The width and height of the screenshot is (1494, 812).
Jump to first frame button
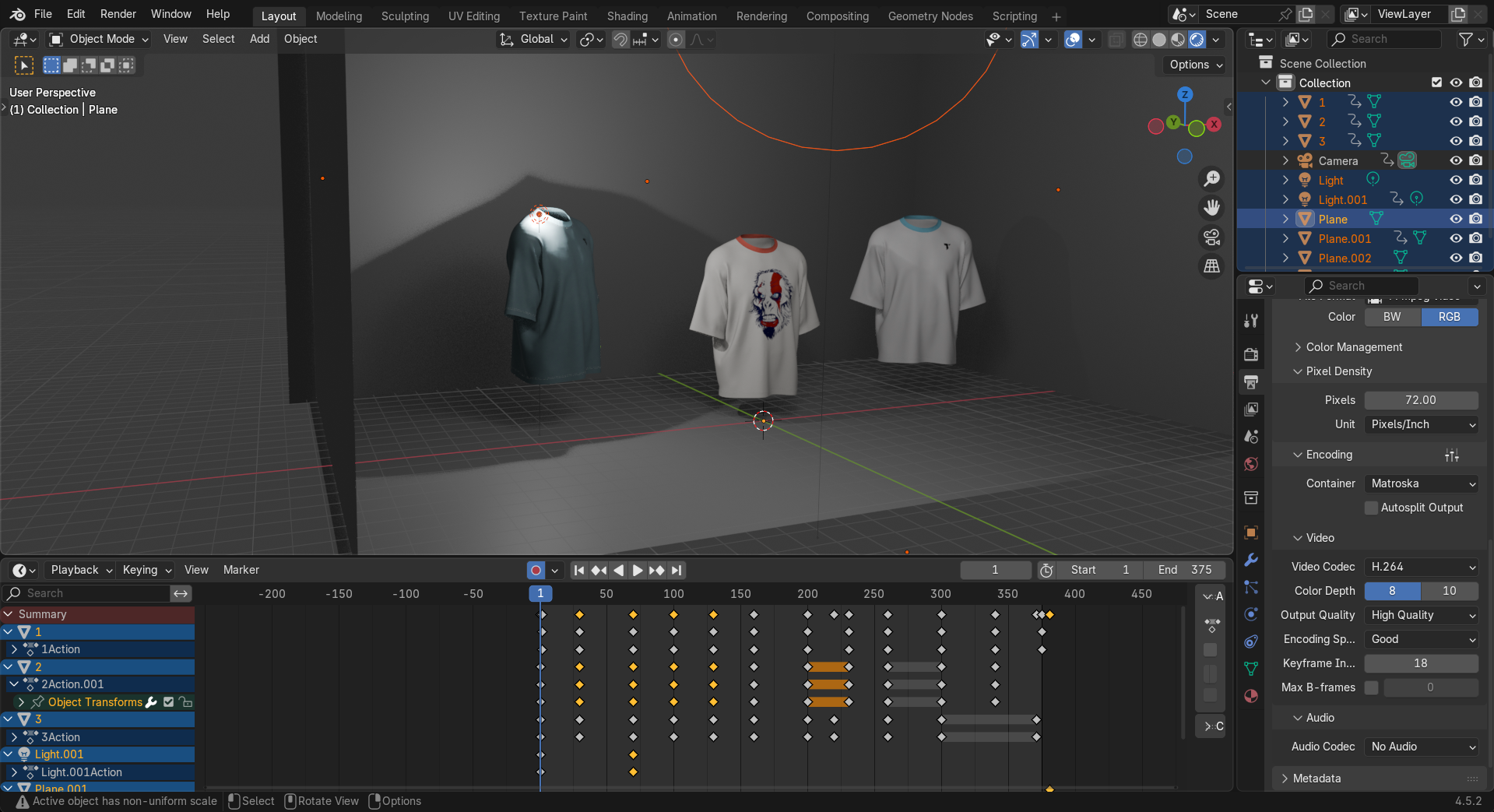pyautogui.click(x=579, y=570)
